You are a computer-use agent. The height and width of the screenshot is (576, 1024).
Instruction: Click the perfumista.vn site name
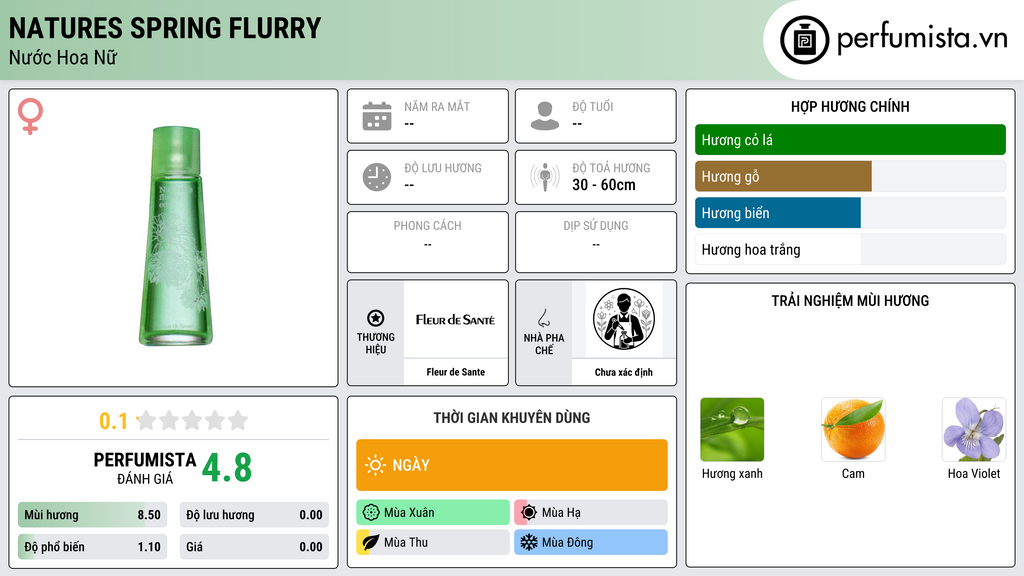tap(922, 39)
